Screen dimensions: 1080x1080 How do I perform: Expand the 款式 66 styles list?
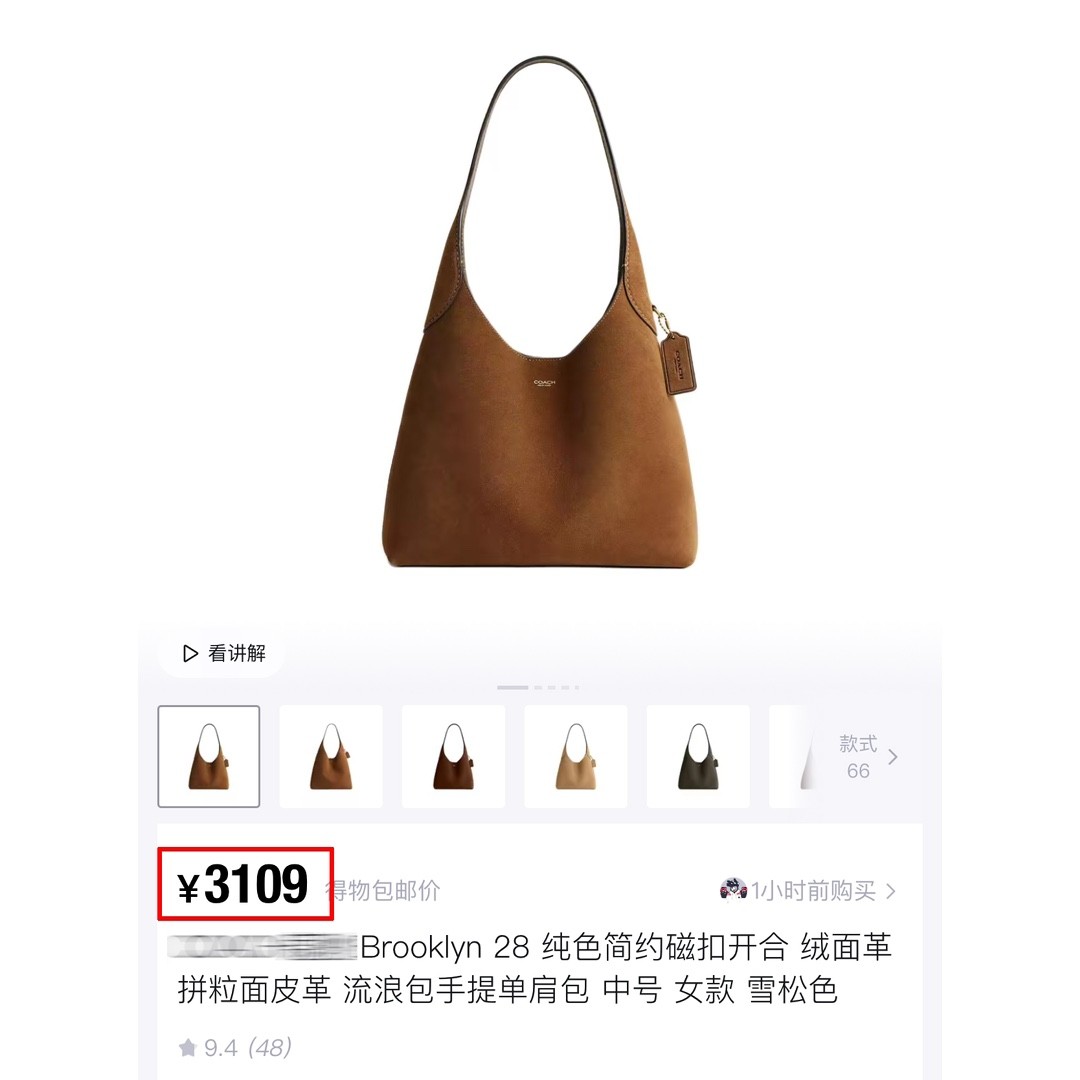pyautogui.click(x=868, y=757)
